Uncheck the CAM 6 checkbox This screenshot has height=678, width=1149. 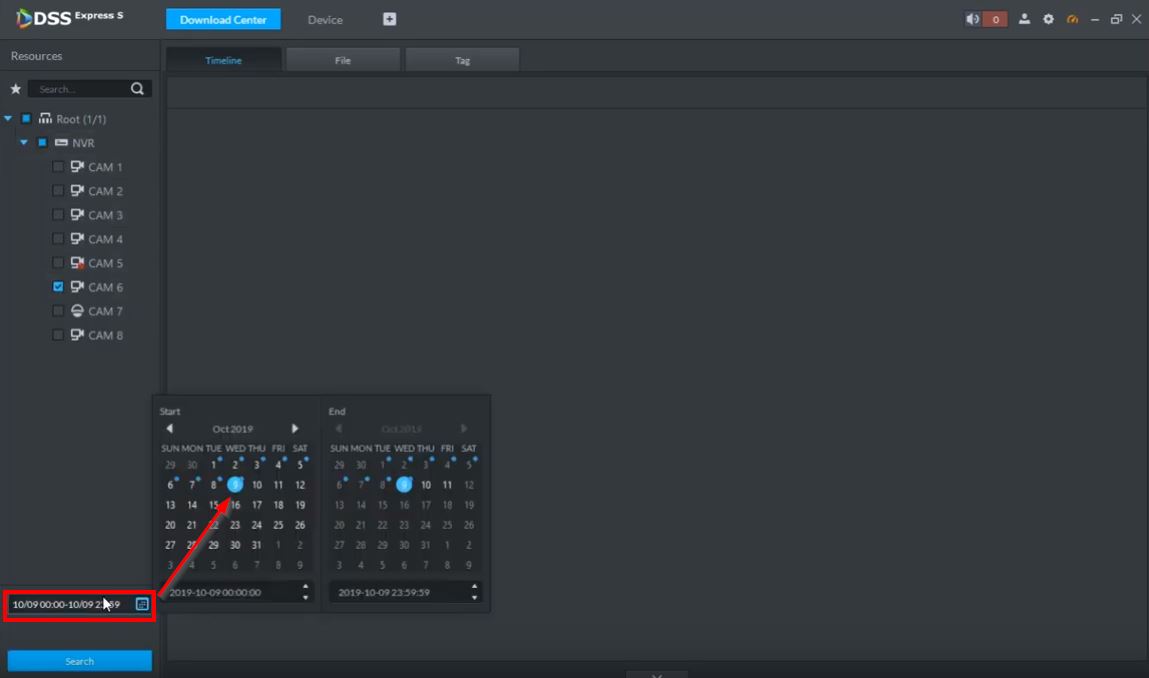click(x=58, y=287)
